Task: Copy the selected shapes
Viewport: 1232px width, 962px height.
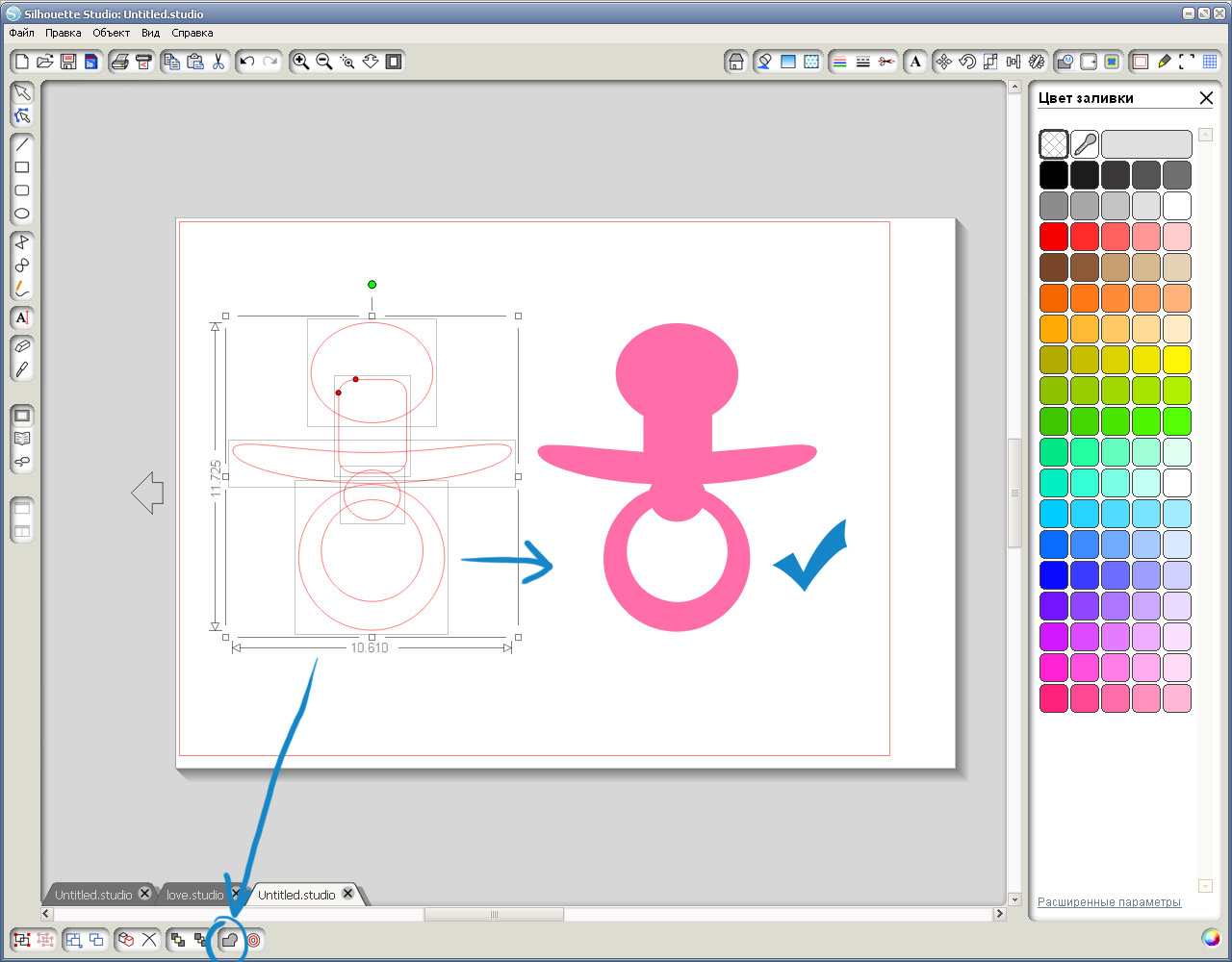Action: pos(172,62)
